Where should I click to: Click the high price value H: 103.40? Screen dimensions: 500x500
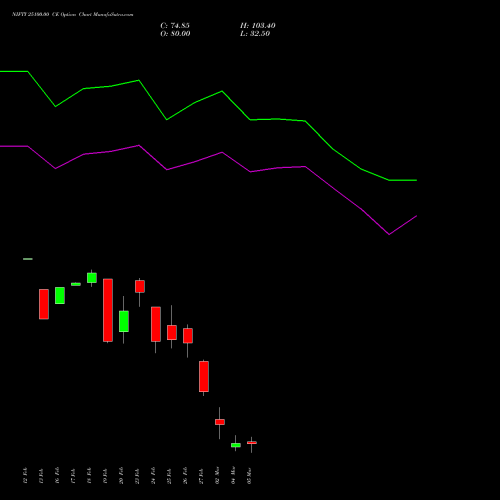pyautogui.click(x=258, y=26)
